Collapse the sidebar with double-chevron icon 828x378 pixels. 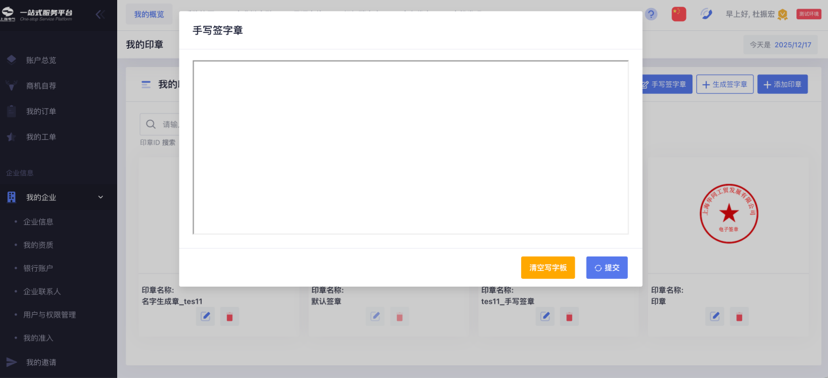[x=100, y=14]
